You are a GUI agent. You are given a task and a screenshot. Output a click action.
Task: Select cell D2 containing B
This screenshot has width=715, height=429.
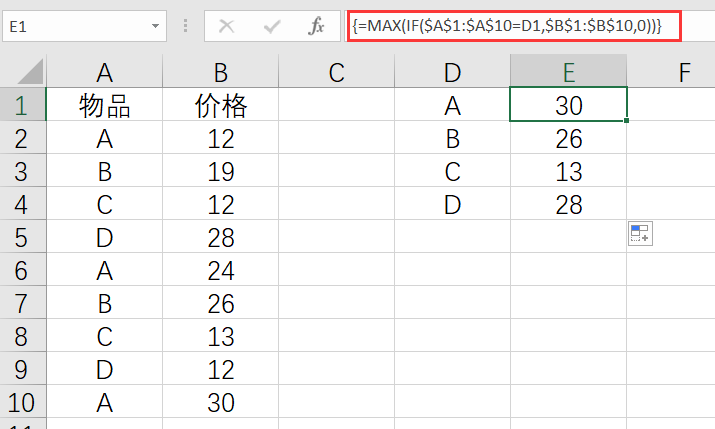point(452,137)
